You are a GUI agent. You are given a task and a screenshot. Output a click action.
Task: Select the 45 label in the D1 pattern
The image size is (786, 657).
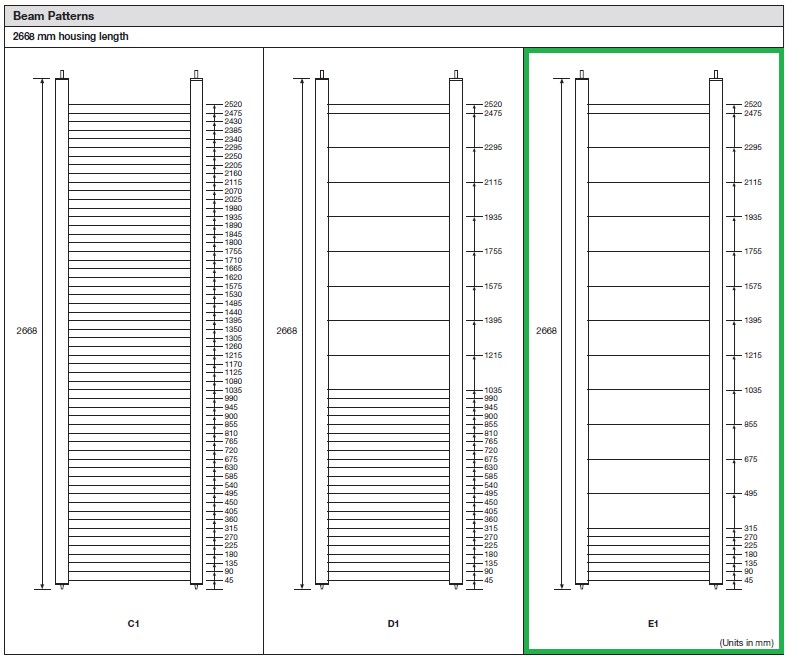(x=488, y=580)
